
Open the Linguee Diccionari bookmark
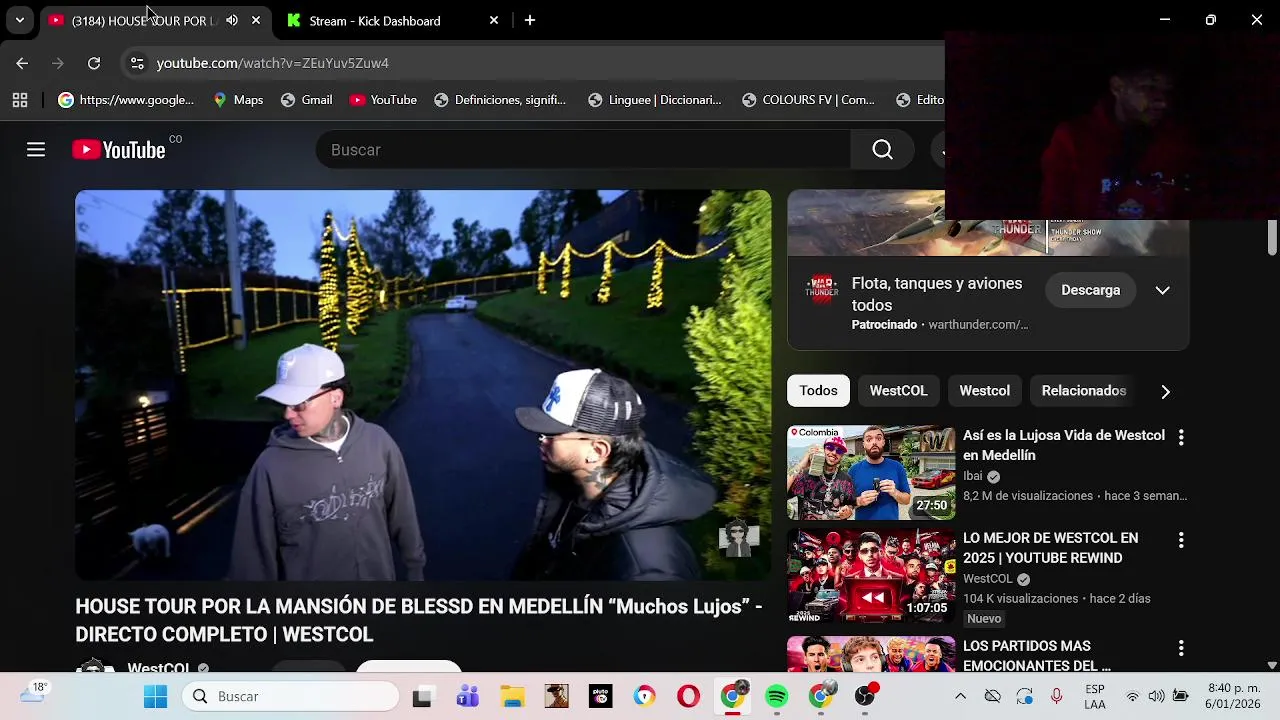655,100
